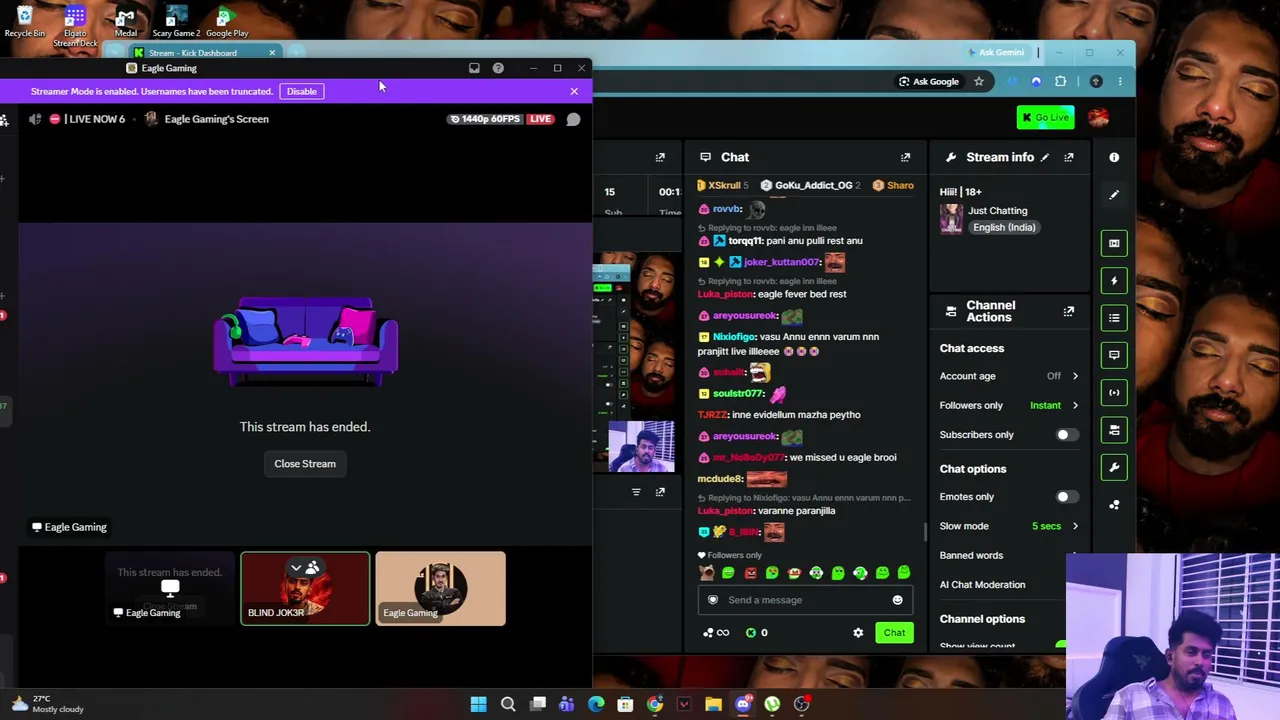This screenshot has width=1280, height=720.
Task: Click the Kick profile avatar
Action: pos(1098,118)
